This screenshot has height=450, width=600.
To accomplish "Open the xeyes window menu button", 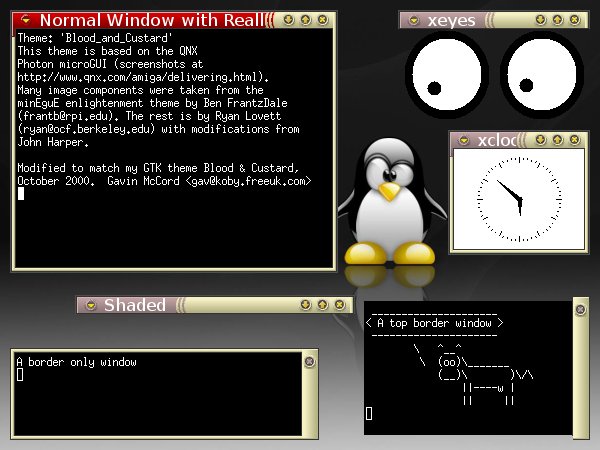I will click(x=414, y=20).
